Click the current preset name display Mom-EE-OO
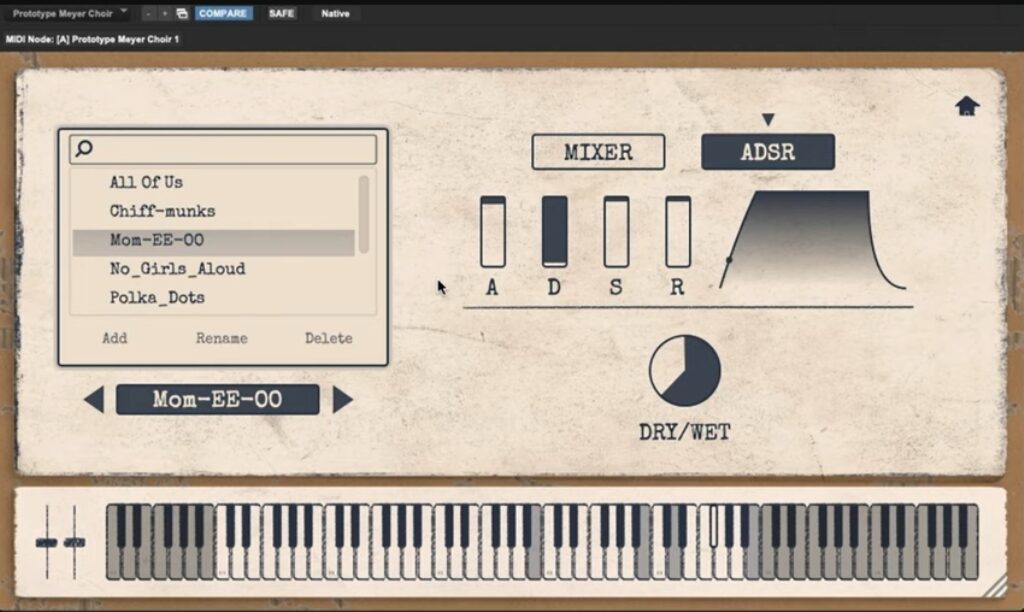The height and width of the screenshot is (612, 1024). point(217,399)
